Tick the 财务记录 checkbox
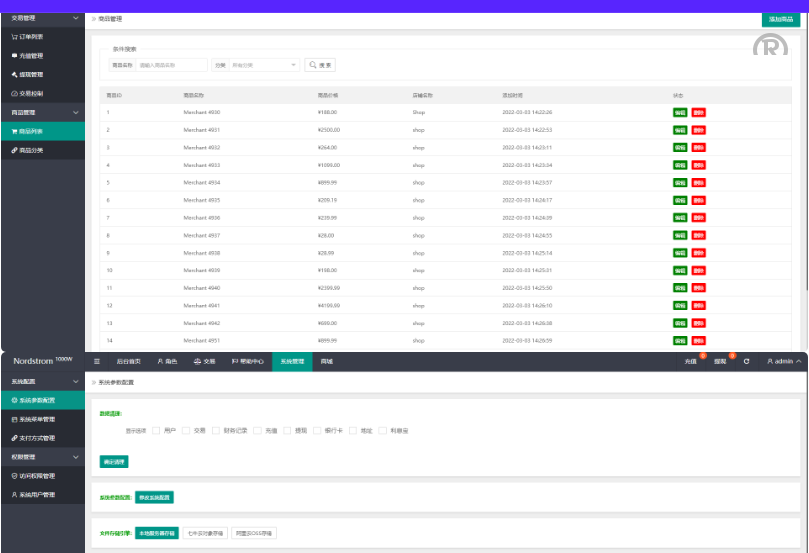The image size is (809, 553). [x=215, y=430]
